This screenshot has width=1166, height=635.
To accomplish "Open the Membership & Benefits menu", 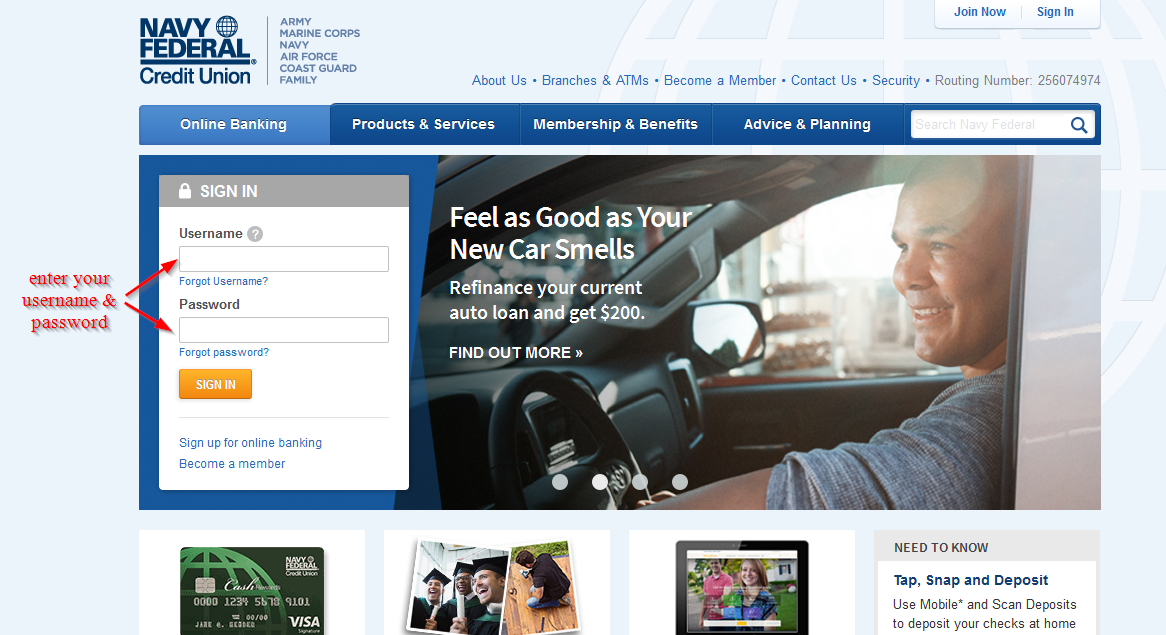I will pyautogui.click(x=616, y=124).
